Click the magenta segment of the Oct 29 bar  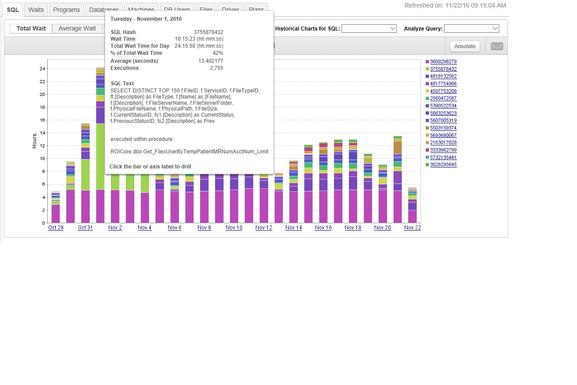[x=56, y=214]
